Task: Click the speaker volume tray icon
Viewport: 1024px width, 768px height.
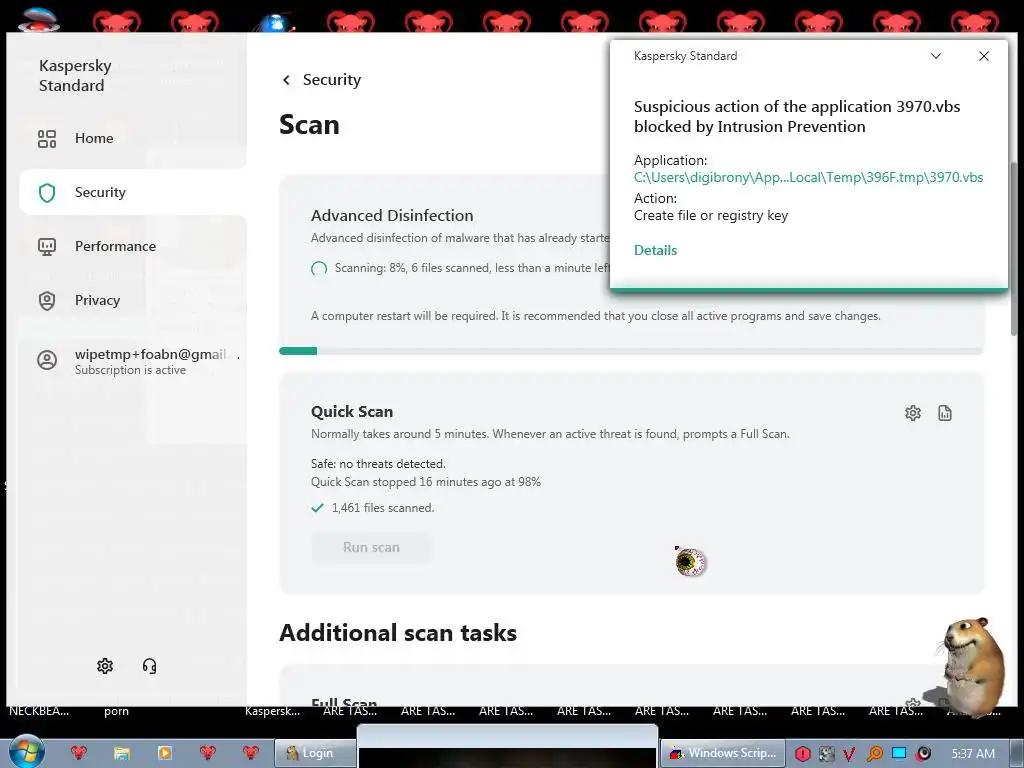Action: 923,754
